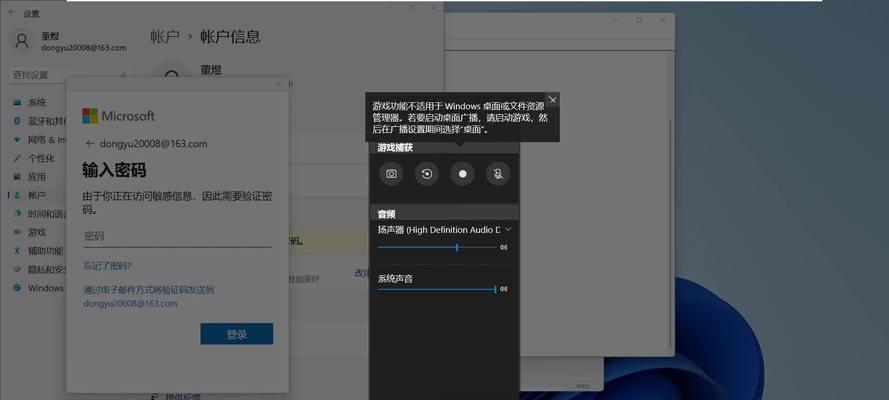This screenshot has width=889, height=400.
Task: Mute the 系统声音 speaker icon
Action: click(503, 289)
